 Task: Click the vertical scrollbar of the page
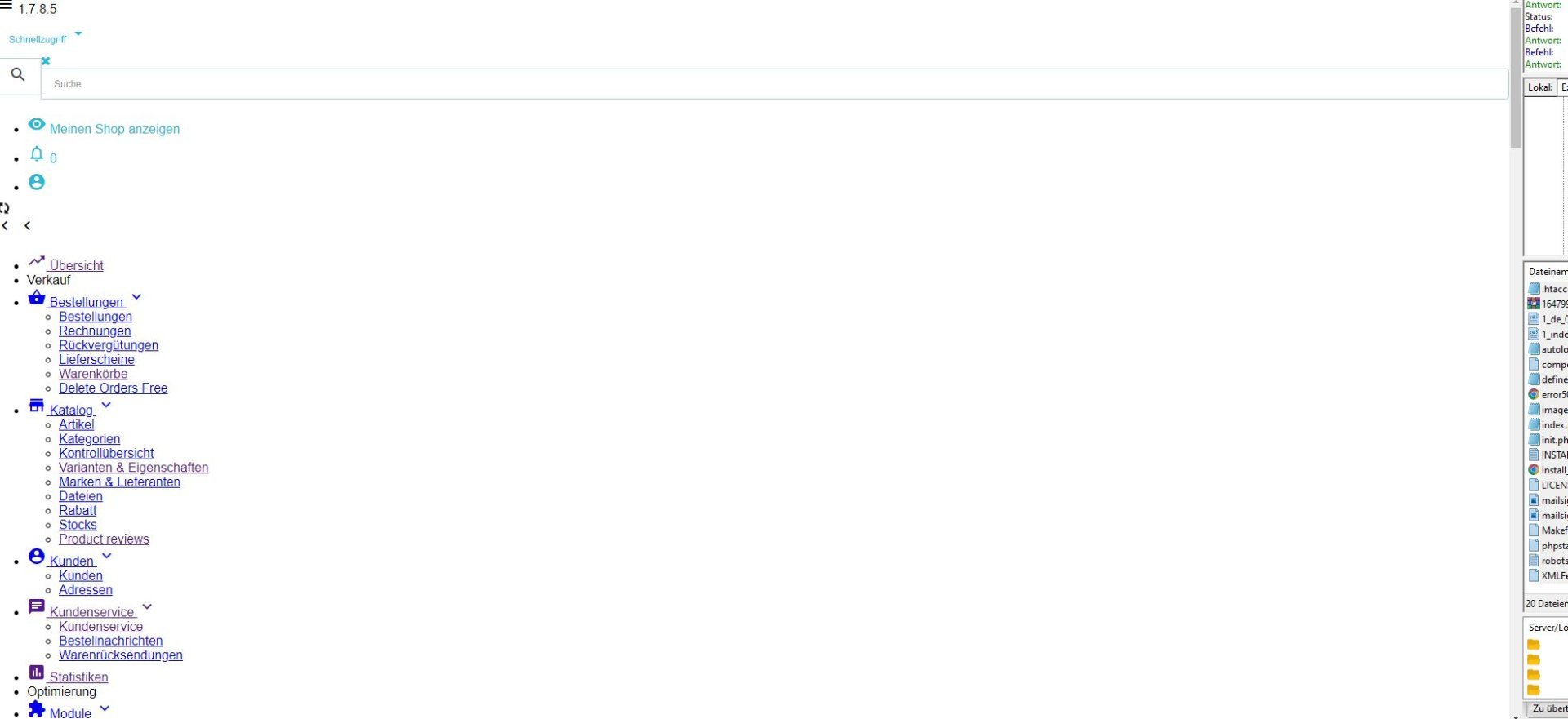point(1516,359)
